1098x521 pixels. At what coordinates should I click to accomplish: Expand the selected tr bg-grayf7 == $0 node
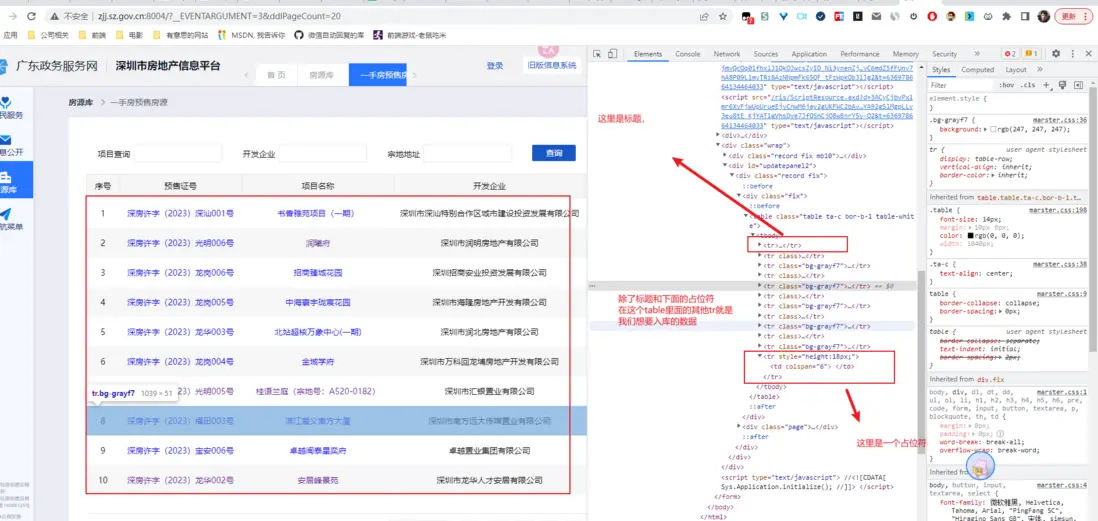pos(760,286)
